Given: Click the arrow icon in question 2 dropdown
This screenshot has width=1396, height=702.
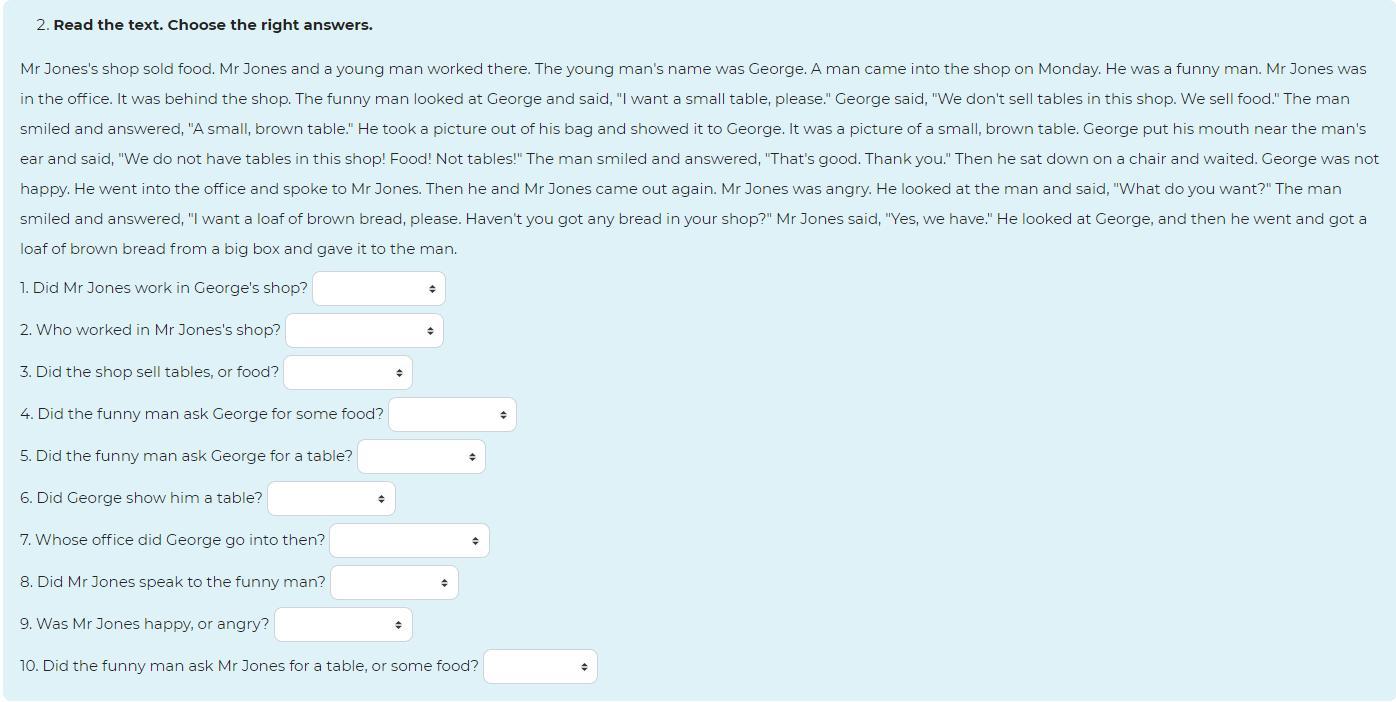Looking at the screenshot, I should 430,330.
